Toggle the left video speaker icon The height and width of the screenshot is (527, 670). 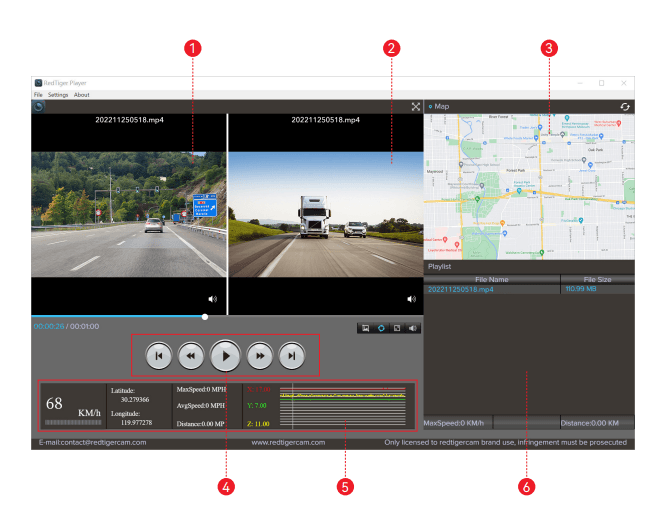(x=212, y=299)
